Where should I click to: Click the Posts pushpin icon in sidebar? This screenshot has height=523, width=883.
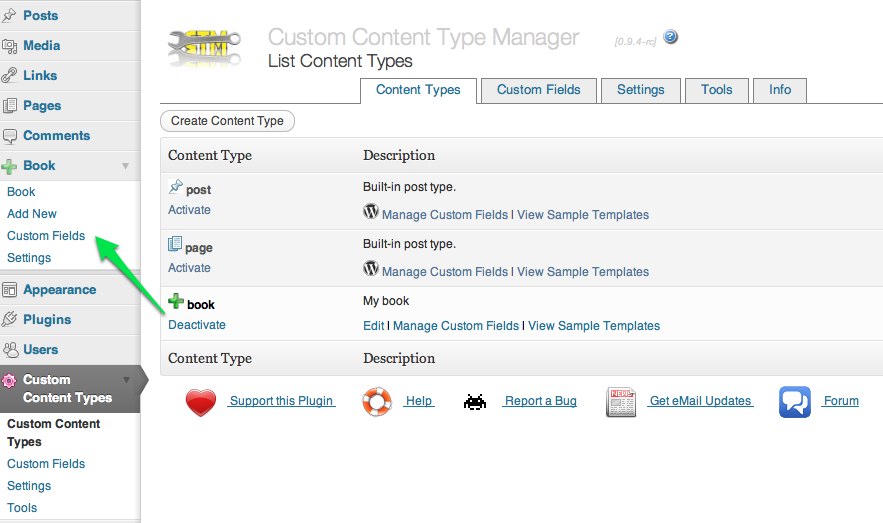tap(9, 16)
